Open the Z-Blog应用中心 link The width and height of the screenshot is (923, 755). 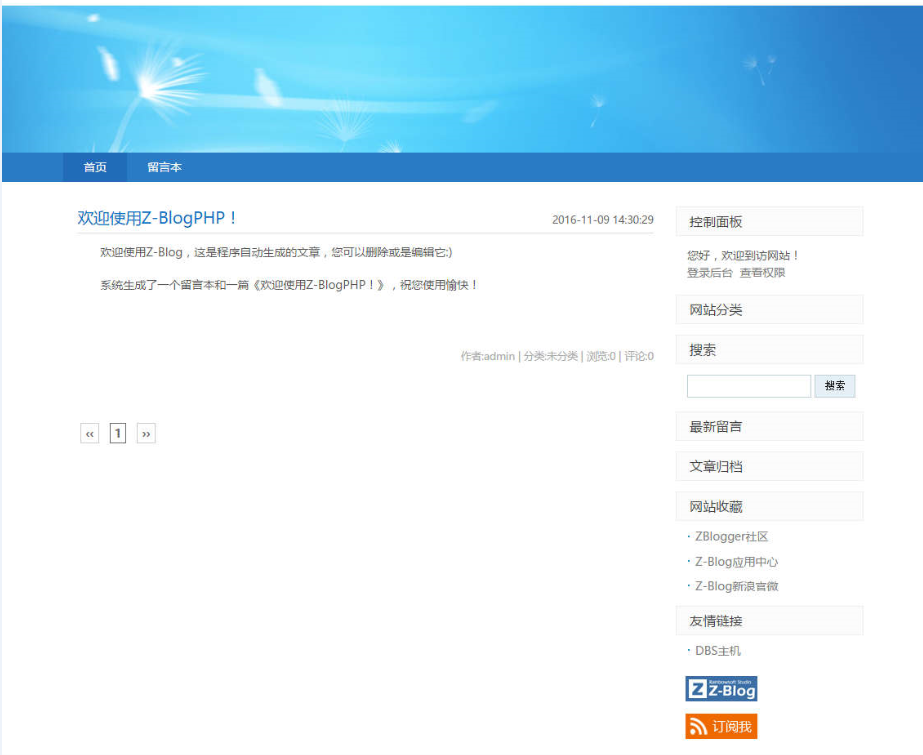click(x=736, y=562)
